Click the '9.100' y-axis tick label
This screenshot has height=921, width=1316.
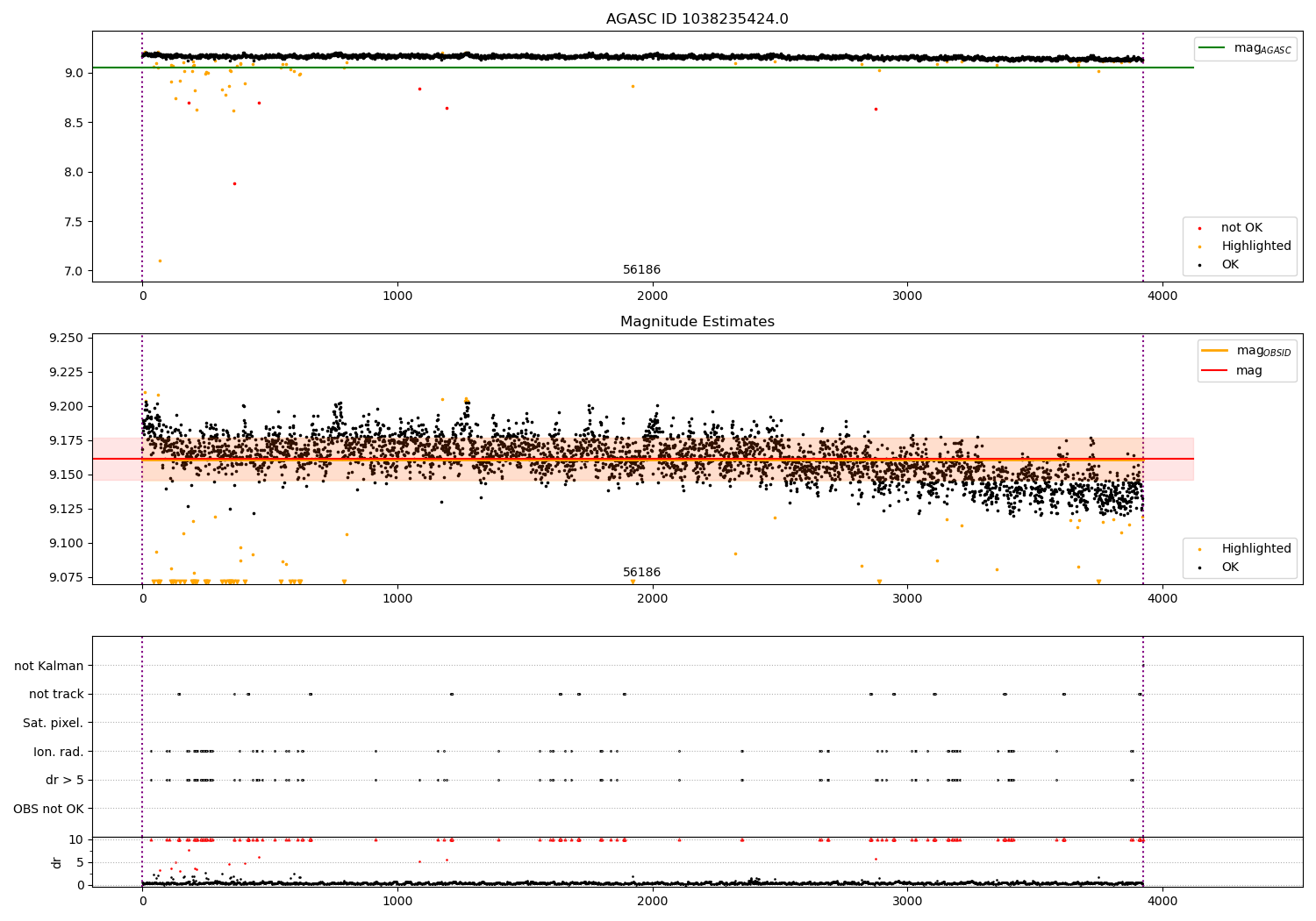click(x=66, y=544)
